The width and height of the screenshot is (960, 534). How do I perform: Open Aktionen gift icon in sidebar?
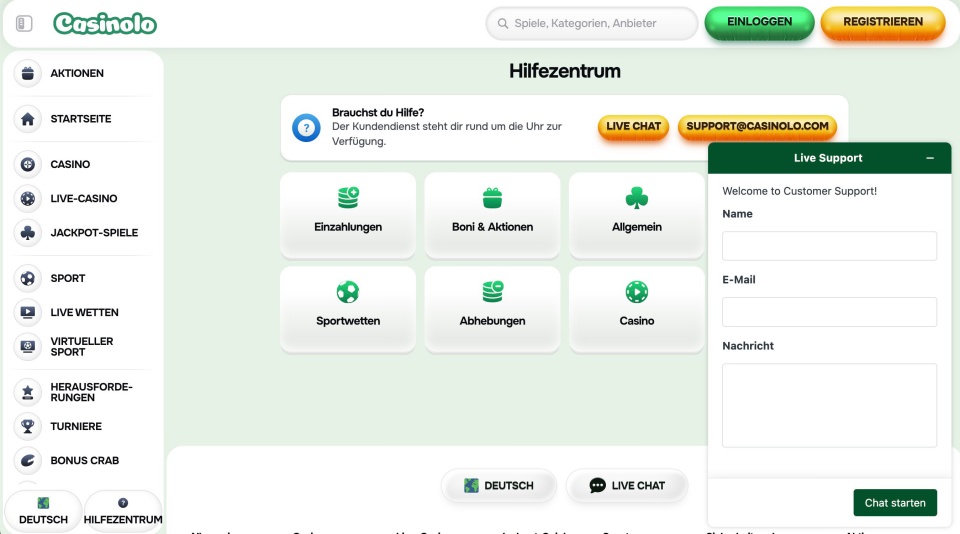pyautogui.click(x=28, y=73)
